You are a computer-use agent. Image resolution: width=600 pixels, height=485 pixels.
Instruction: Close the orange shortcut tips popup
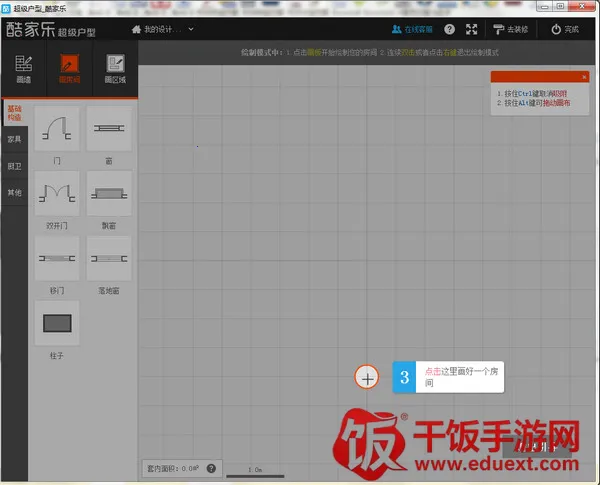click(584, 76)
